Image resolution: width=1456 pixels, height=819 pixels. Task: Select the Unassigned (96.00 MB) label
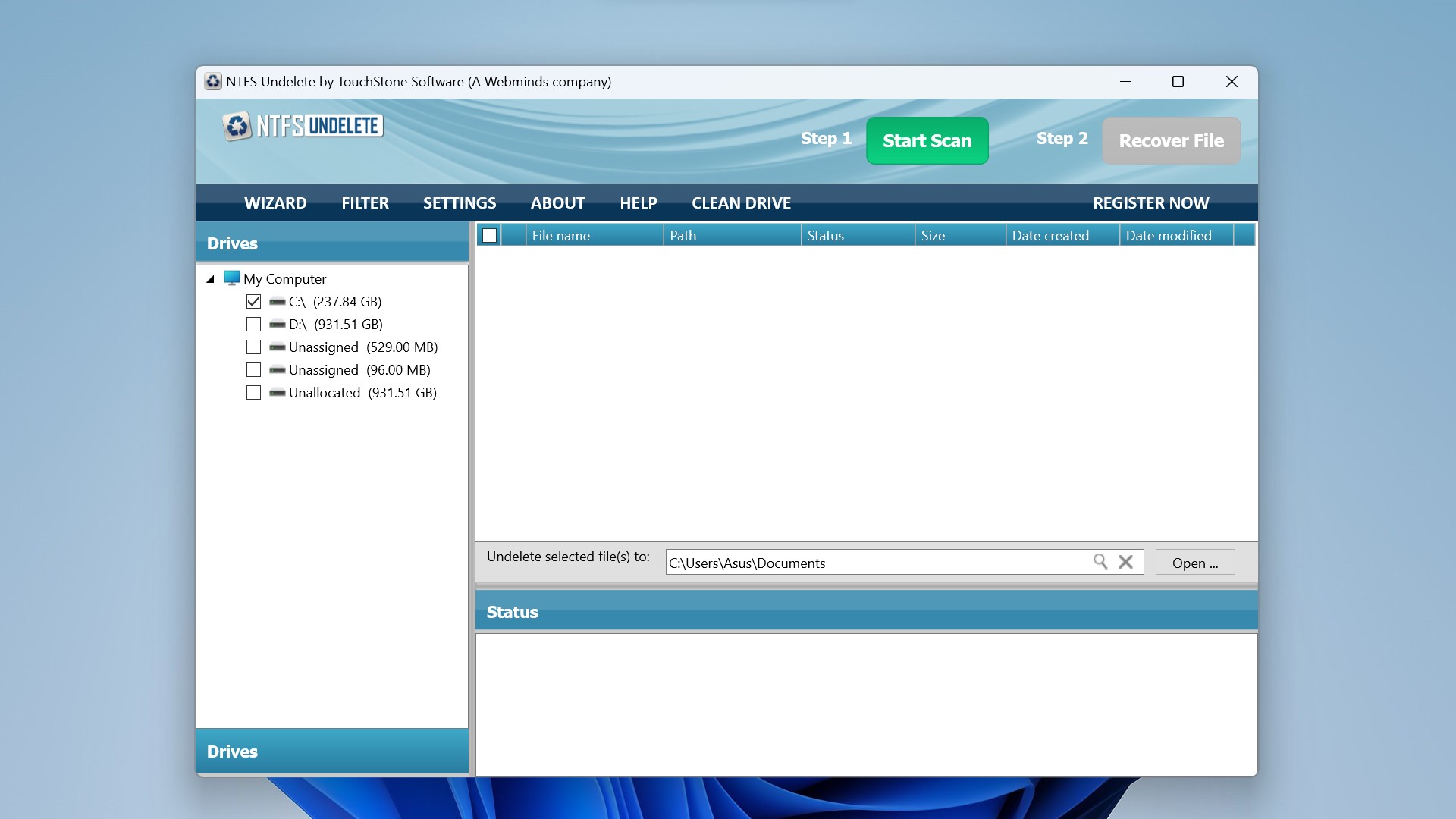tap(359, 370)
